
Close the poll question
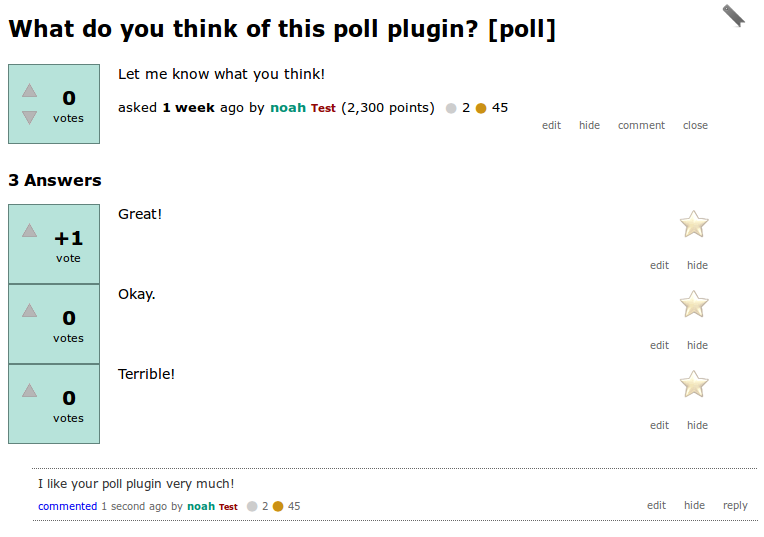[695, 125]
